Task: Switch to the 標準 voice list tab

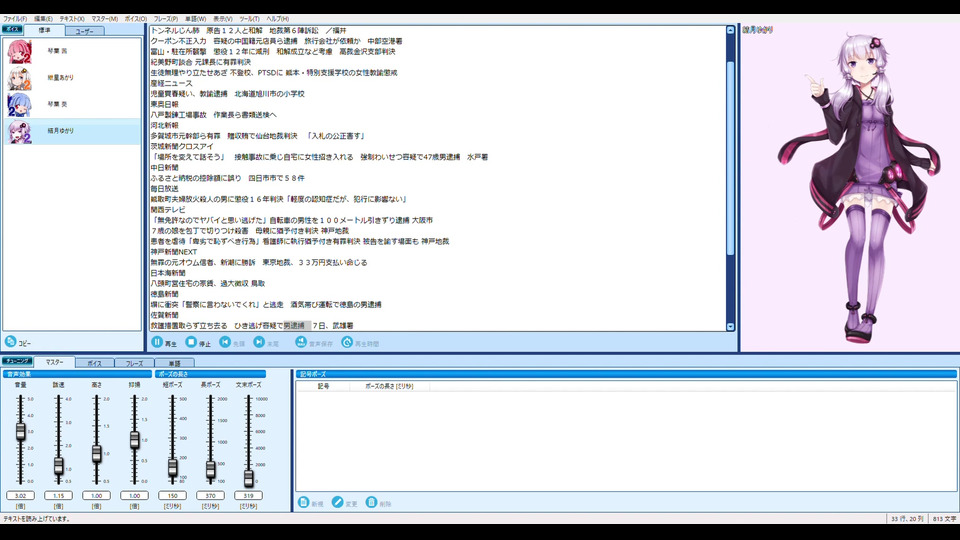Action: tap(45, 30)
